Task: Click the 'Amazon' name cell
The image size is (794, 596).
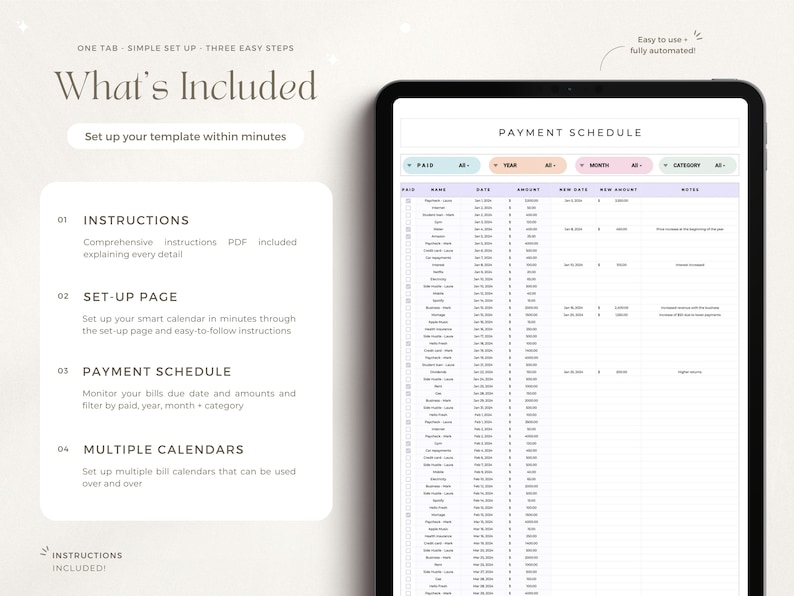Action: click(x=439, y=236)
